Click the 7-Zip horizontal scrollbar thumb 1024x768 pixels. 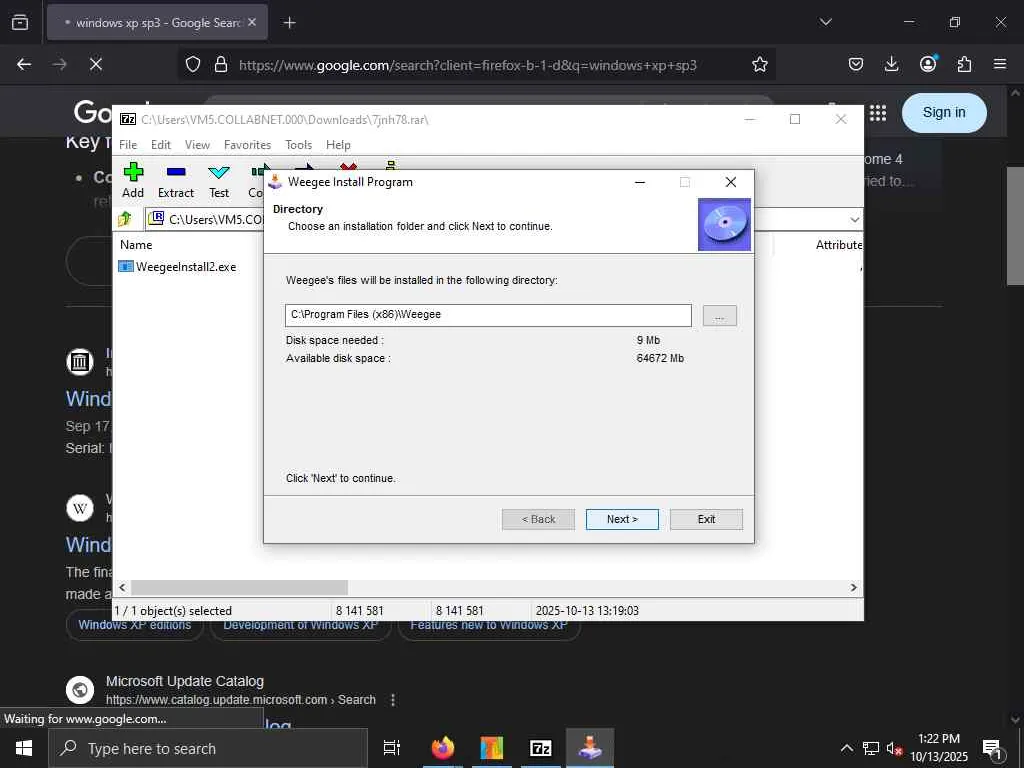[239, 588]
